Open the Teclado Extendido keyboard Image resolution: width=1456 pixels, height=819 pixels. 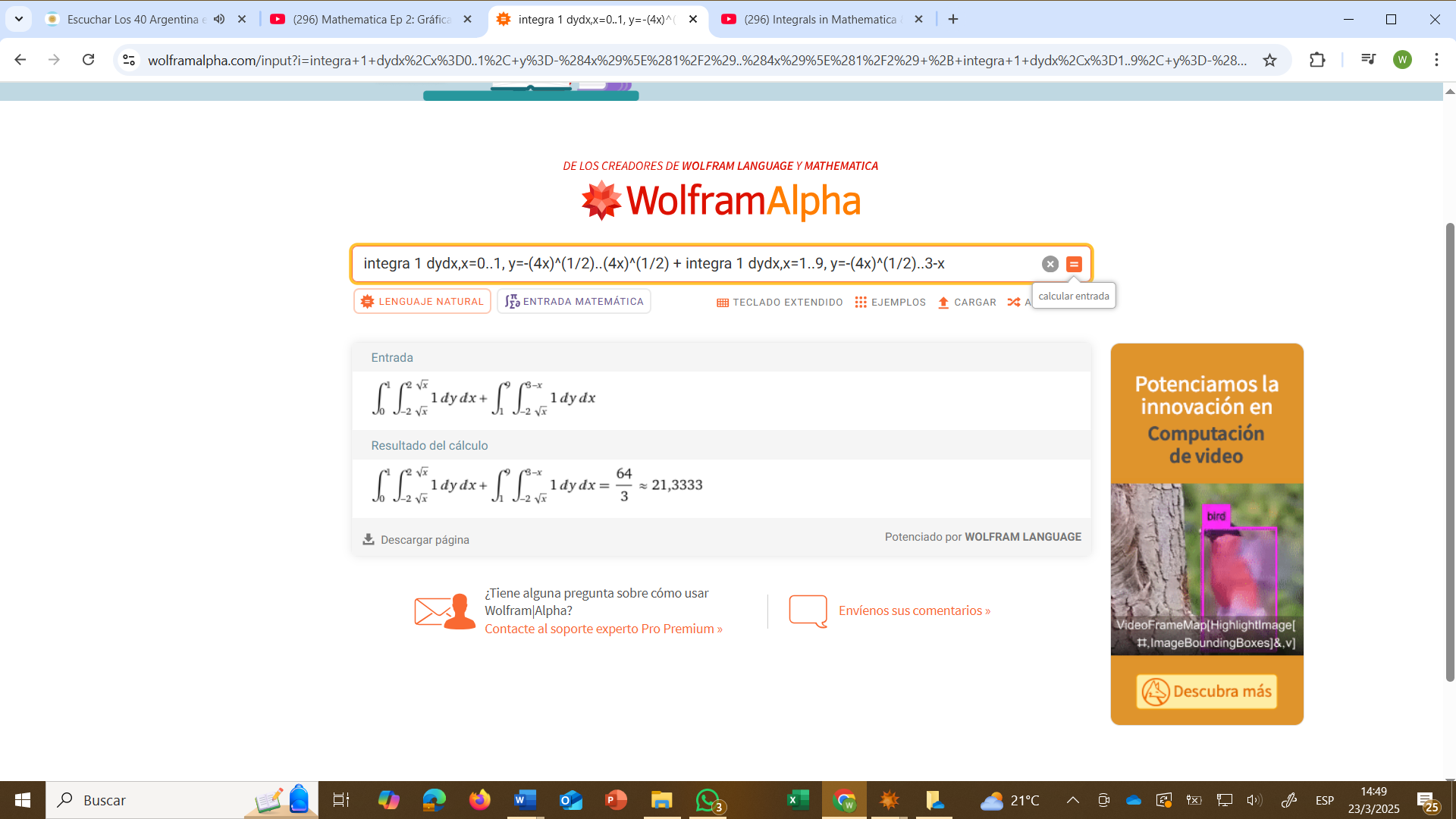tap(780, 302)
